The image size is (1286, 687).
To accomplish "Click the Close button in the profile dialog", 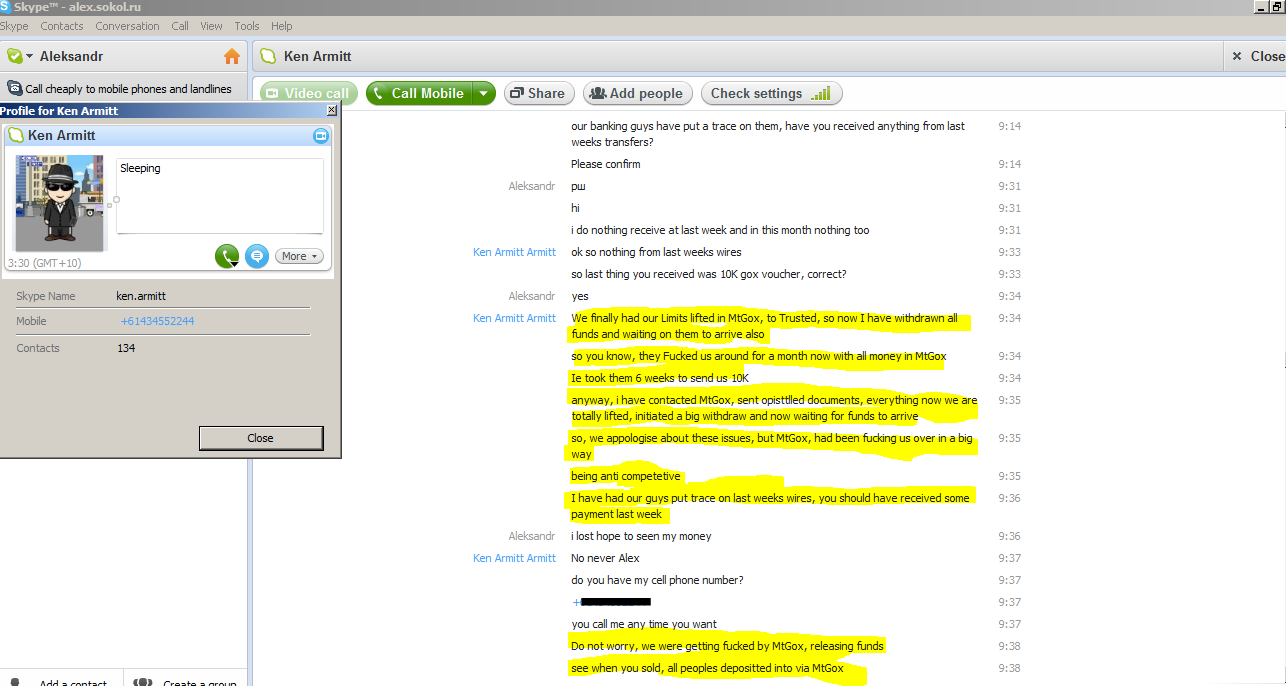I will [x=260, y=438].
